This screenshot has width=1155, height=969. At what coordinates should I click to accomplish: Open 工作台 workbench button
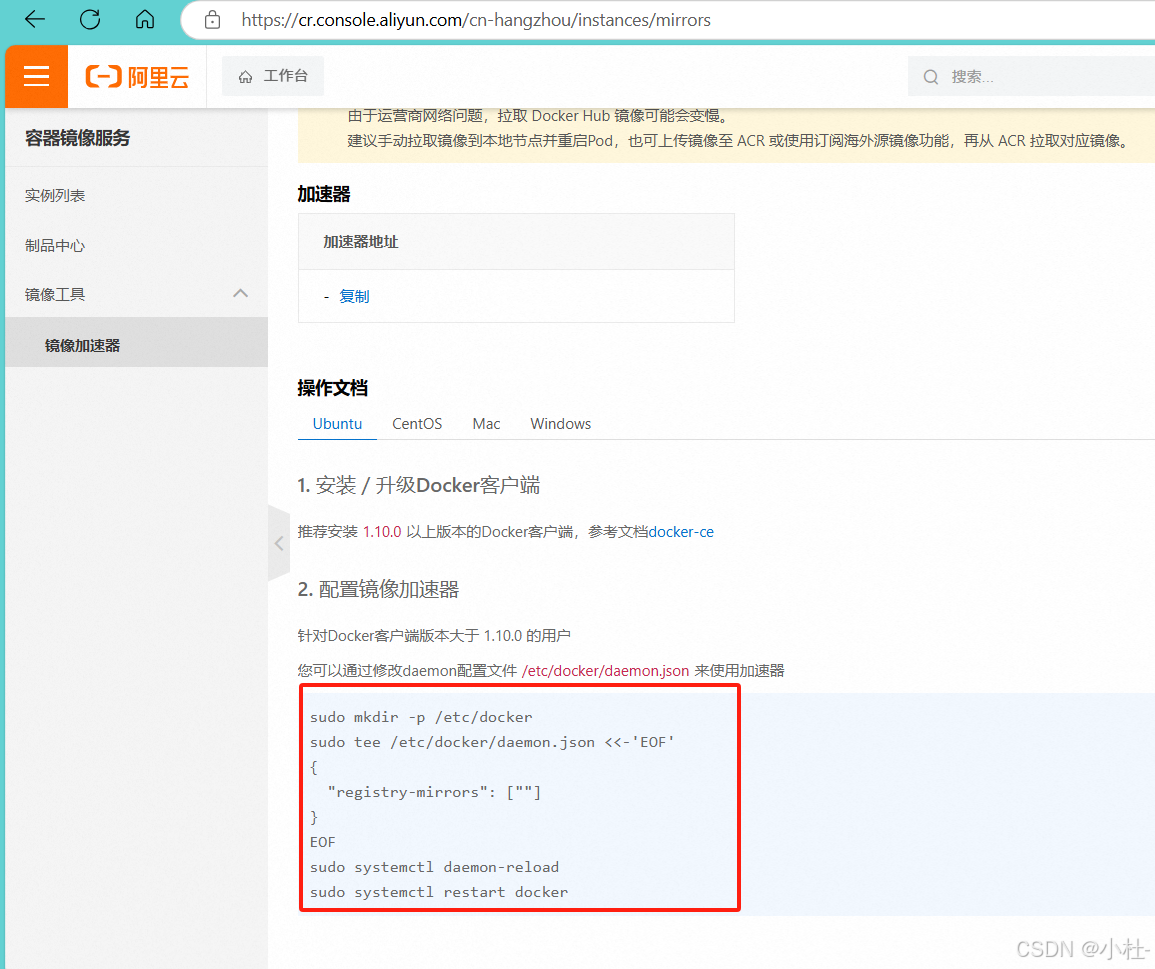click(x=273, y=76)
